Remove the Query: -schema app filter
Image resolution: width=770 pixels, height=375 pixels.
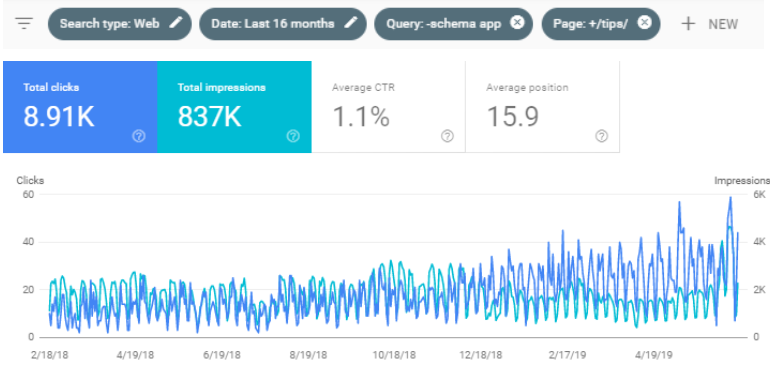click(x=517, y=23)
